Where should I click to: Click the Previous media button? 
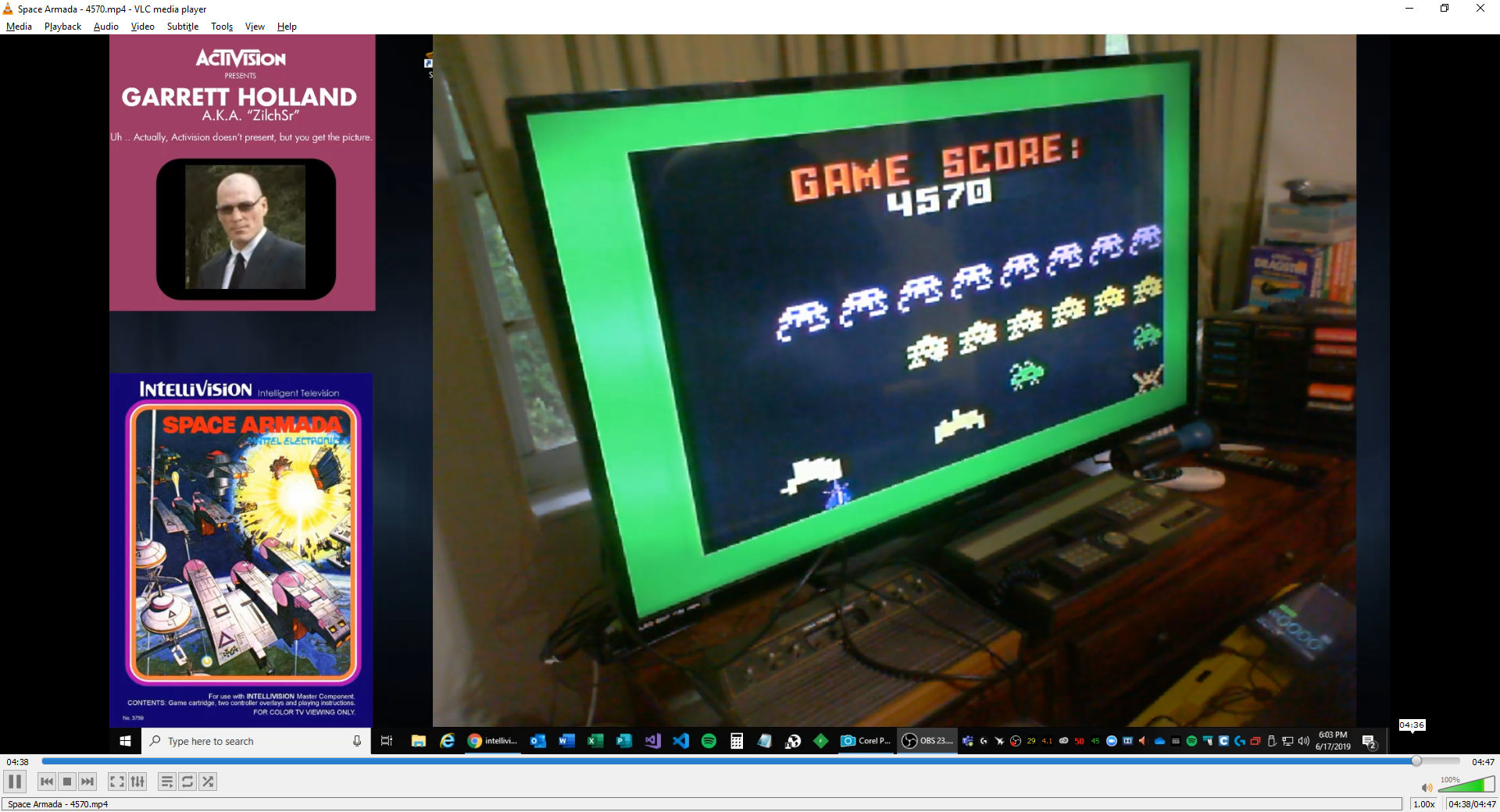coord(47,782)
